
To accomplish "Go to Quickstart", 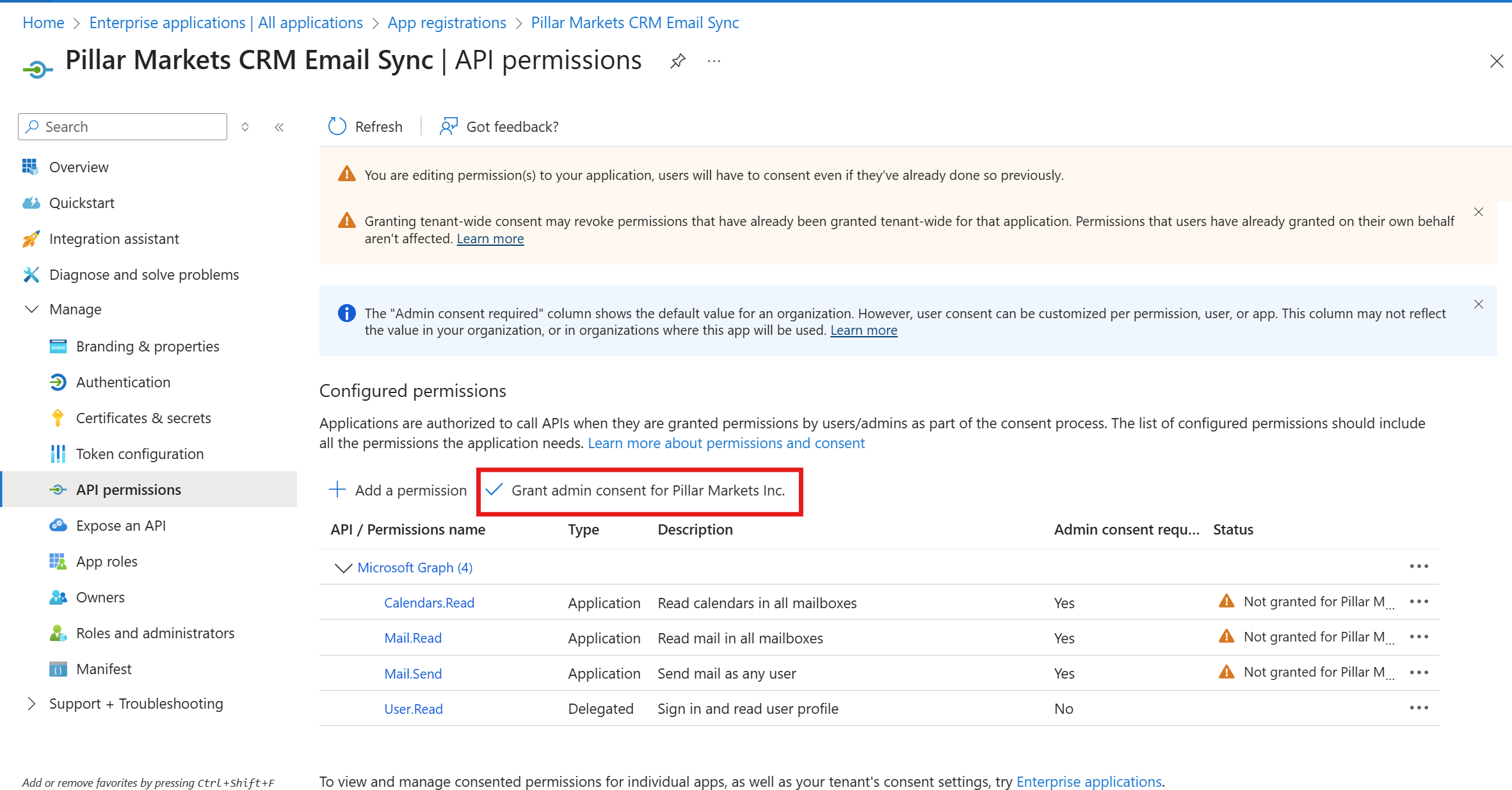I will tap(82, 203).
